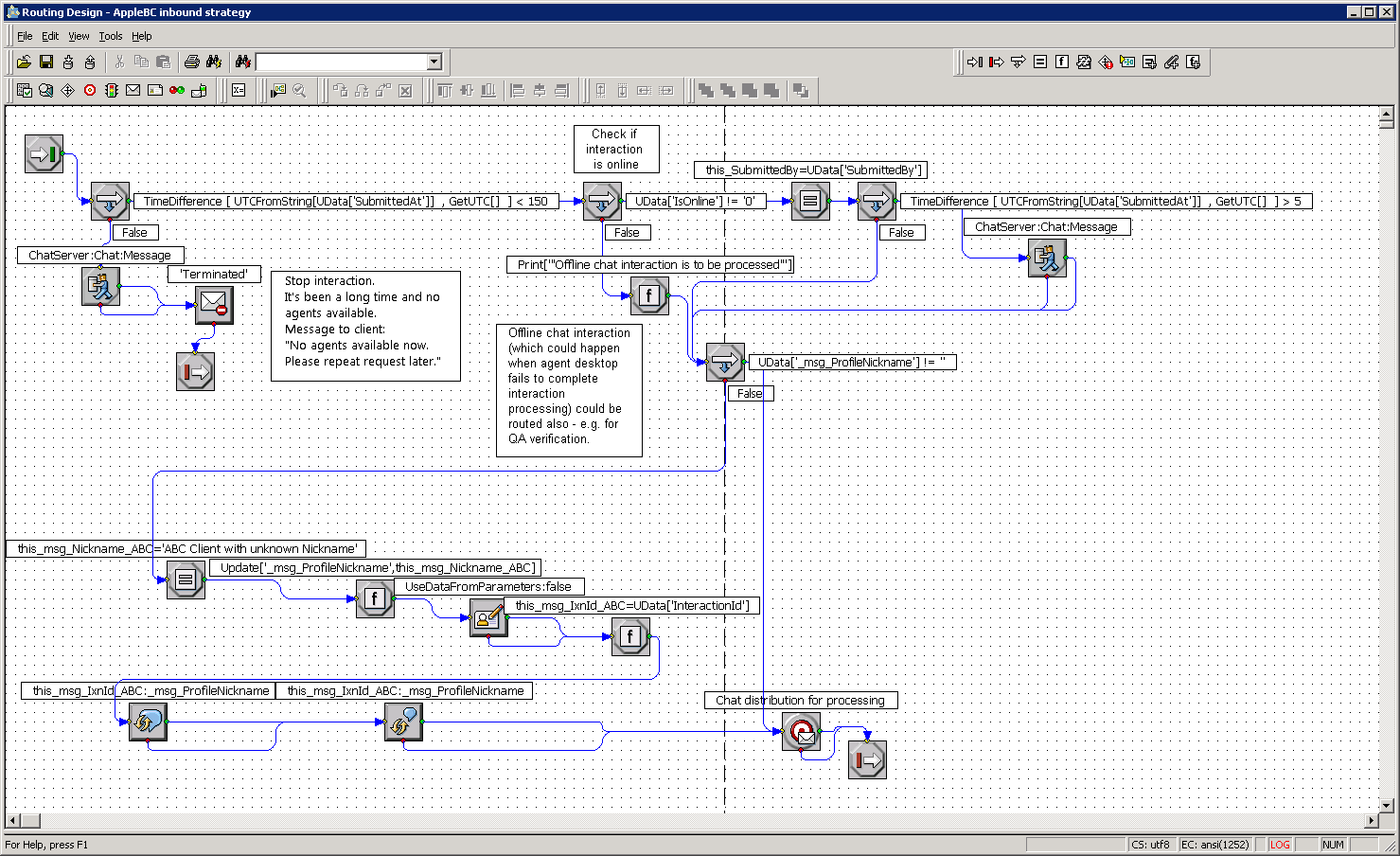Select the Function 'f' object tool in toolbar
Screen dimensions: 1400x856
[x=1062, y=62]
